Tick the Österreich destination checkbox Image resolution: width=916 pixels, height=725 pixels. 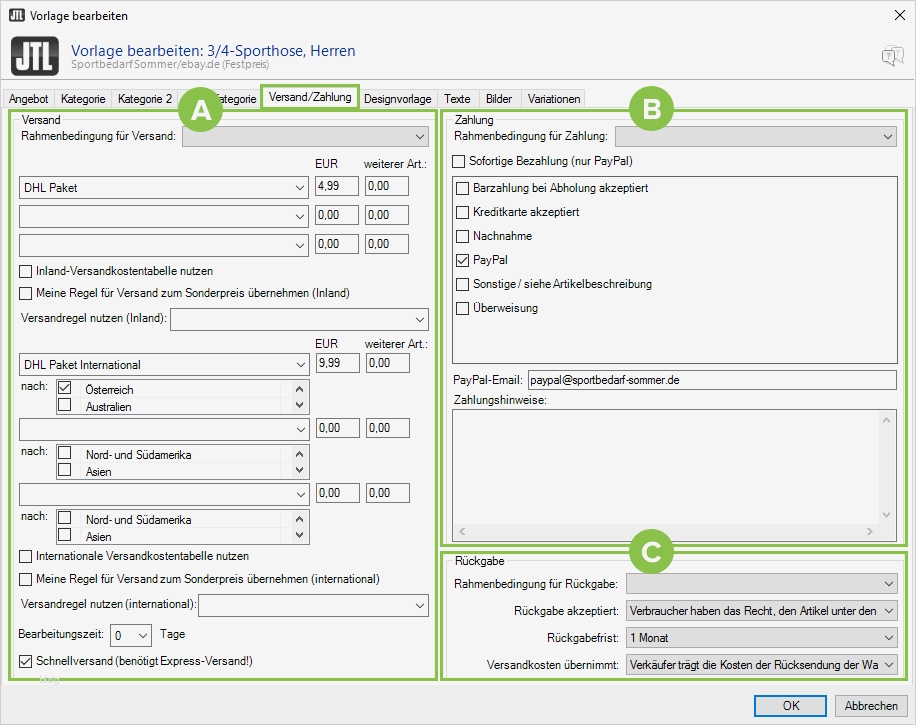point(65,388)
